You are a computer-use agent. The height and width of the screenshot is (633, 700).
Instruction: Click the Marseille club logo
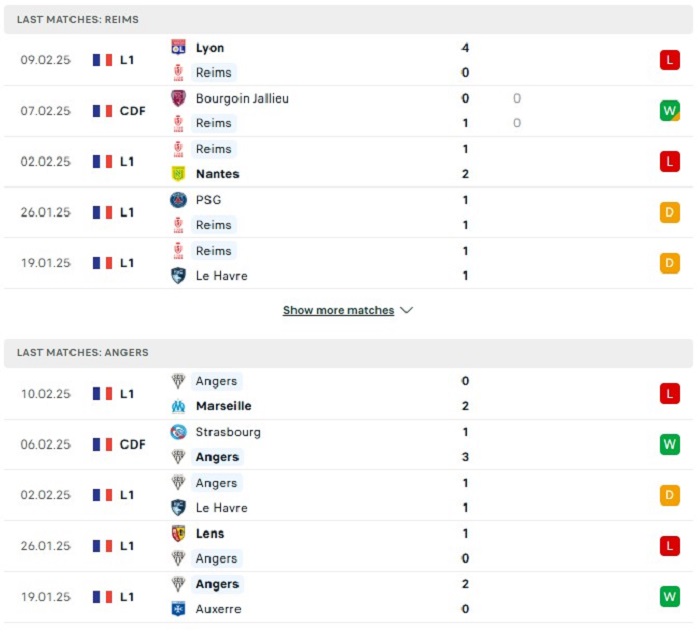click(178, 406)
